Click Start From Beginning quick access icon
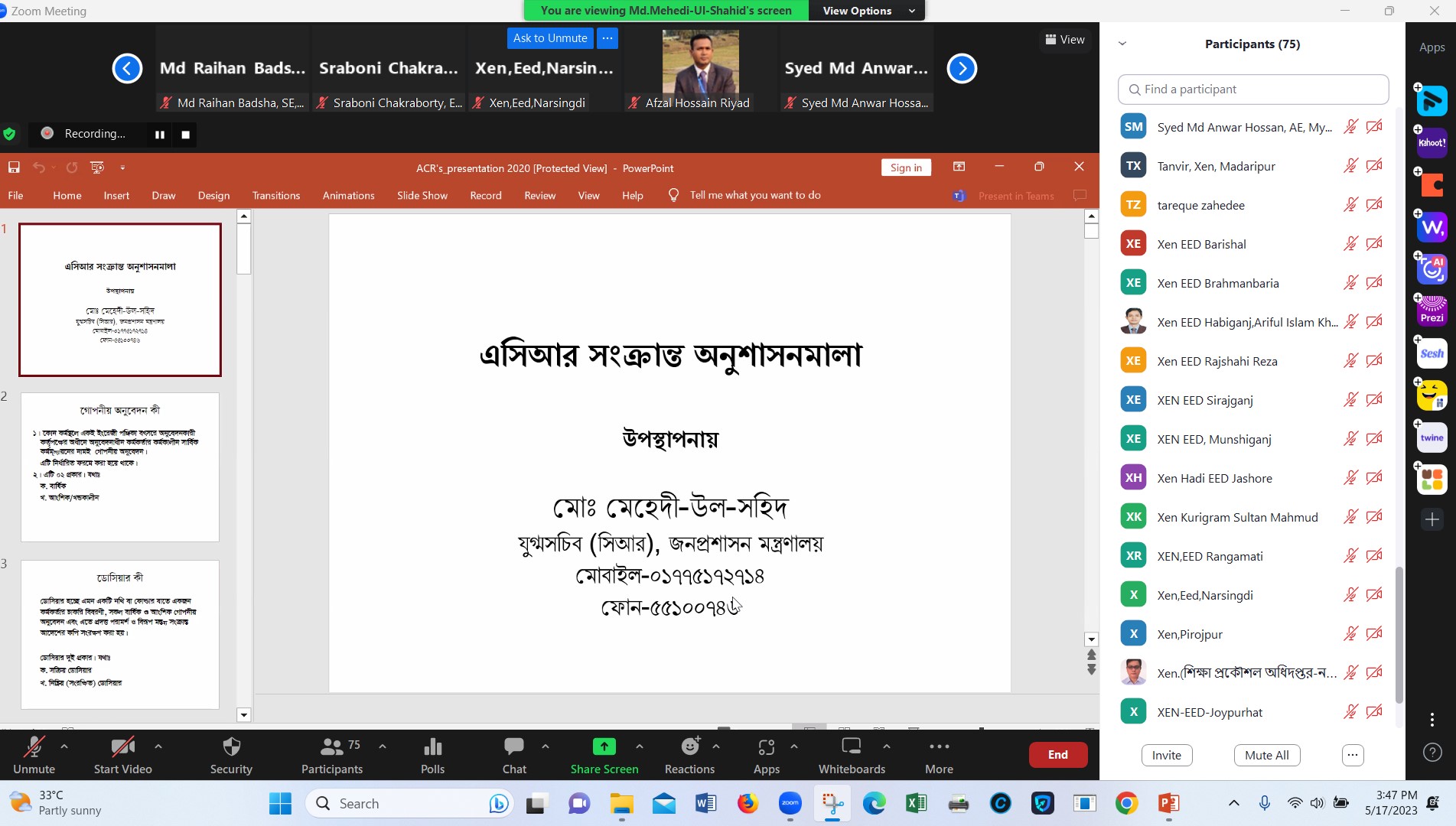Screen dimensions: 1456x826 coord(97,167)
